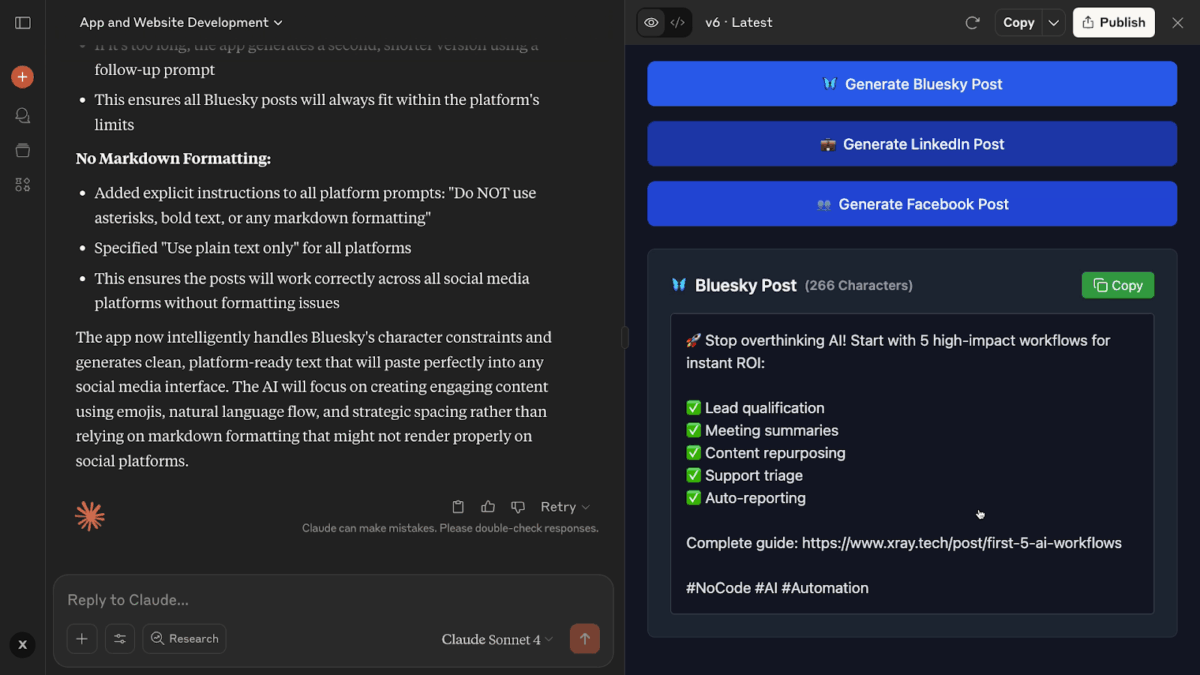
Task: Click the Bluesky Post heading
Action: (x=746, y=285)
